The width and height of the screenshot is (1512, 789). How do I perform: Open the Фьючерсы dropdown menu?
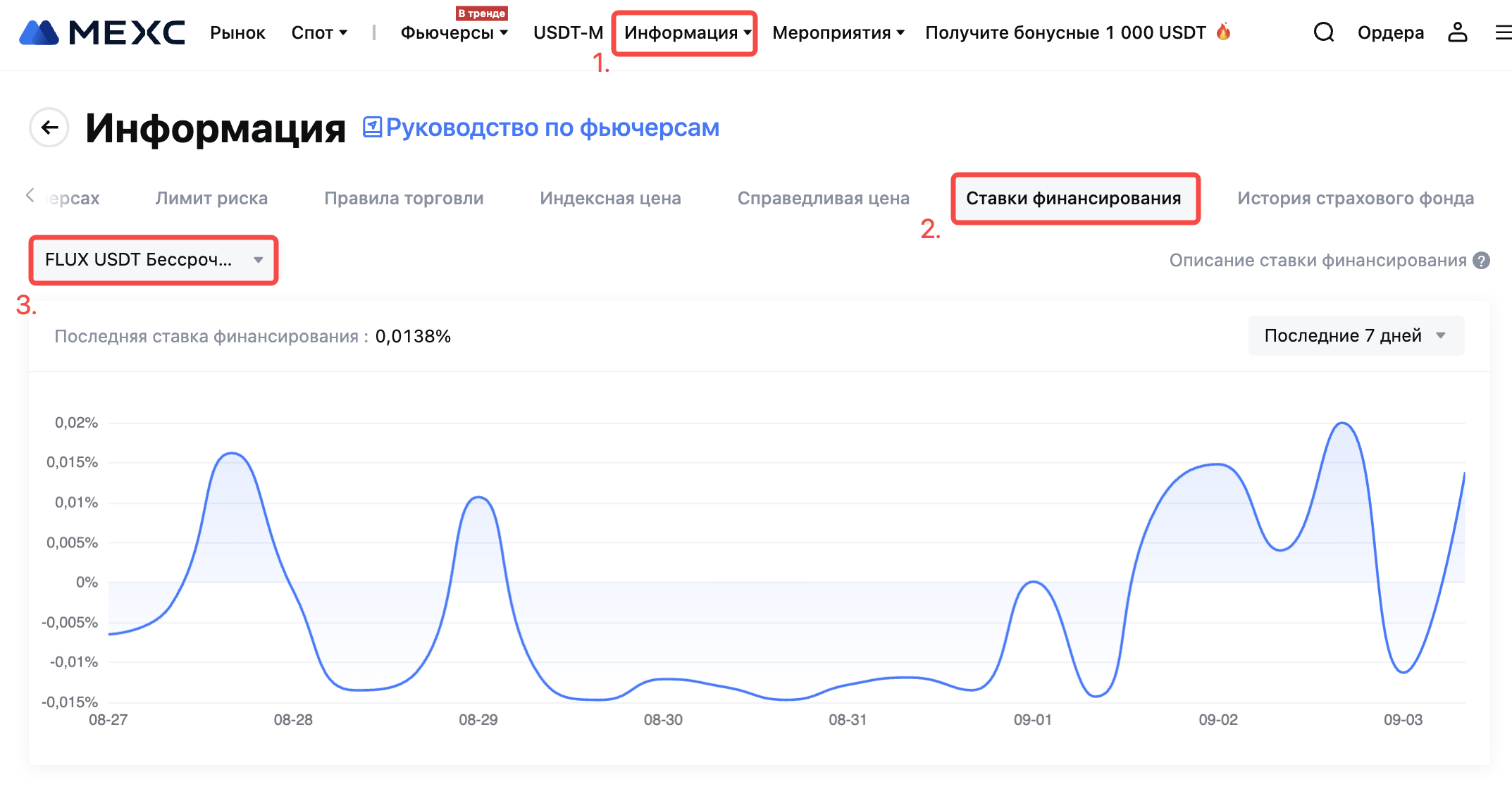point(454,33)
